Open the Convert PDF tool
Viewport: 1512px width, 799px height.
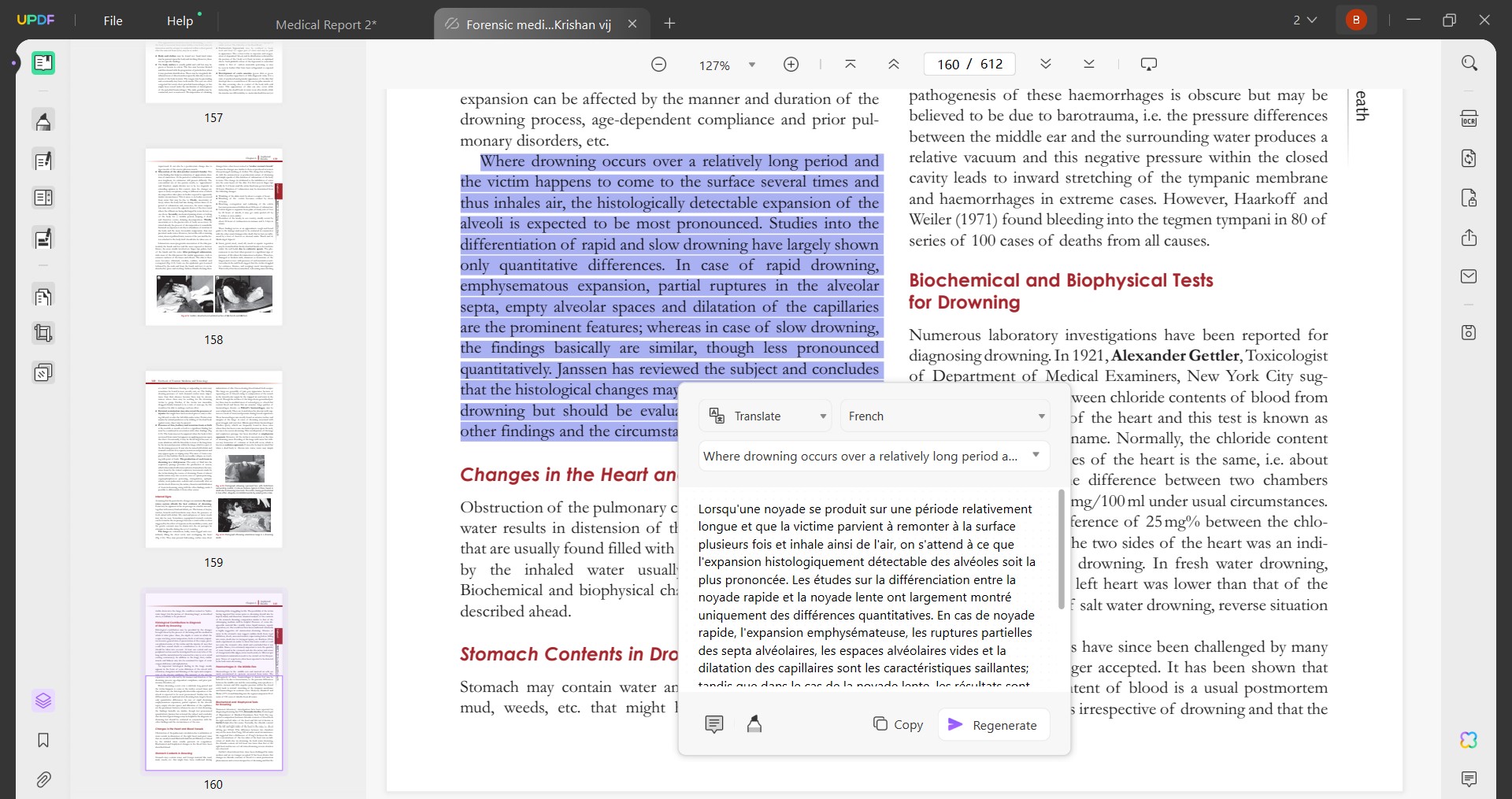[x=1469, y=158]
